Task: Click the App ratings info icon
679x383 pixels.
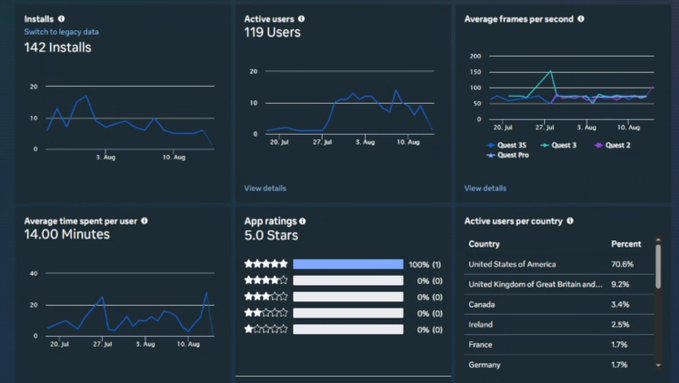Action: pos(302,221)
